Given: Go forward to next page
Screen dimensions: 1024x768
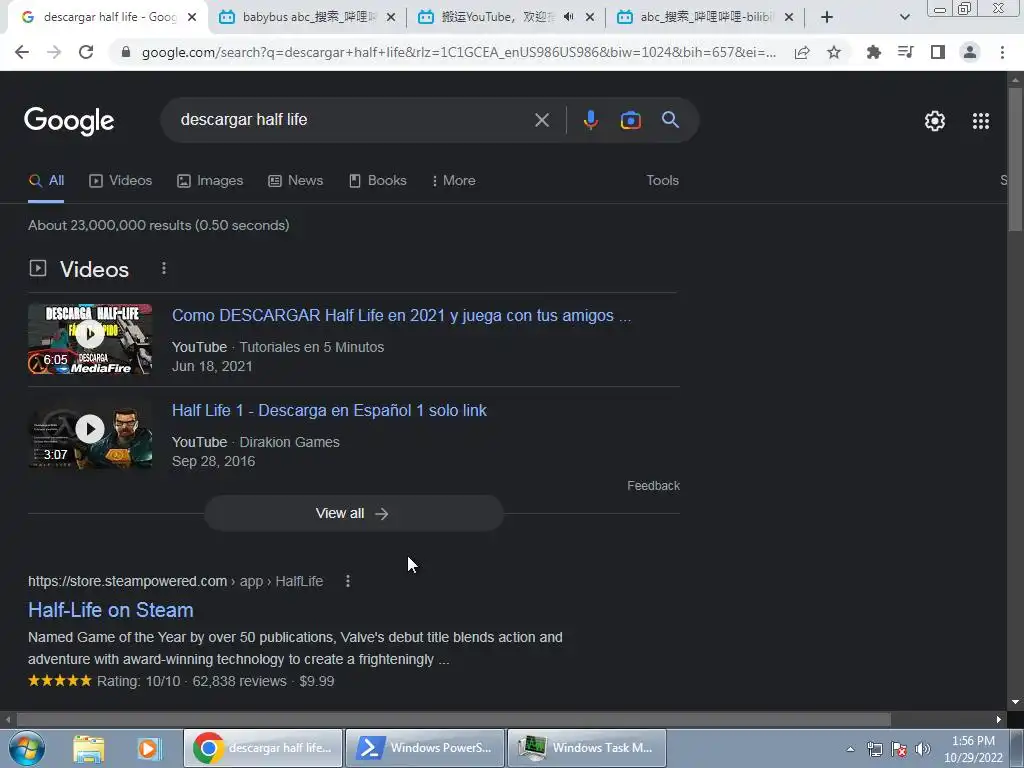Looking at the screenshot, I should click(x=54, y=52).
